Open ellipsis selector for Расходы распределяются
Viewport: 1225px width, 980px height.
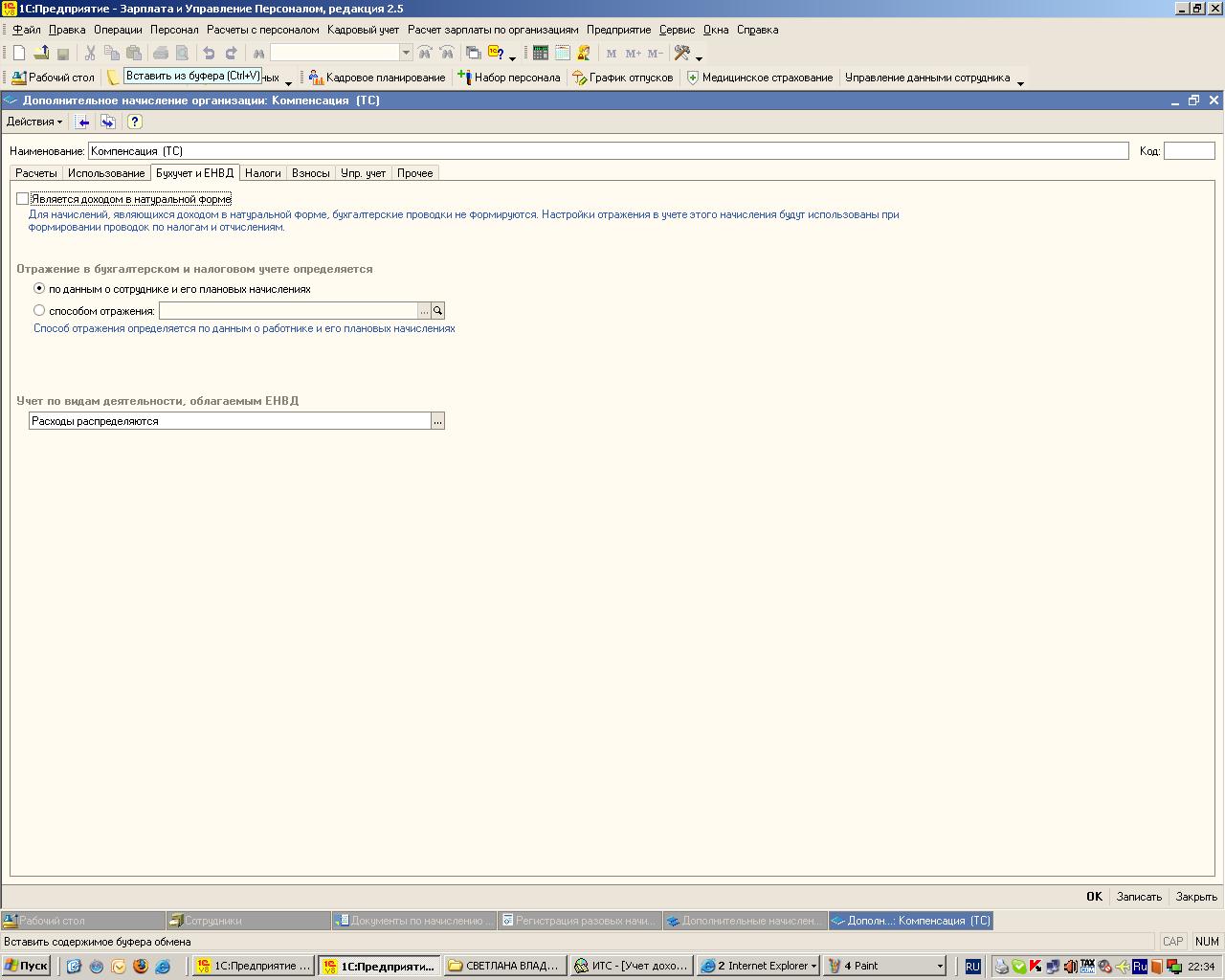[x=437, y=421]
